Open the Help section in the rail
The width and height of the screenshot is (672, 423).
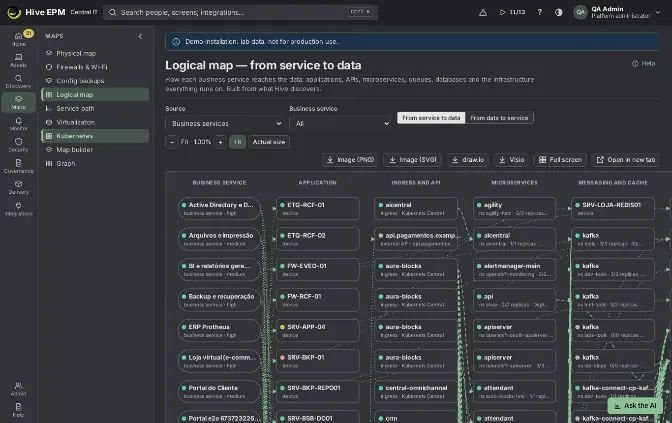(18, 410)
